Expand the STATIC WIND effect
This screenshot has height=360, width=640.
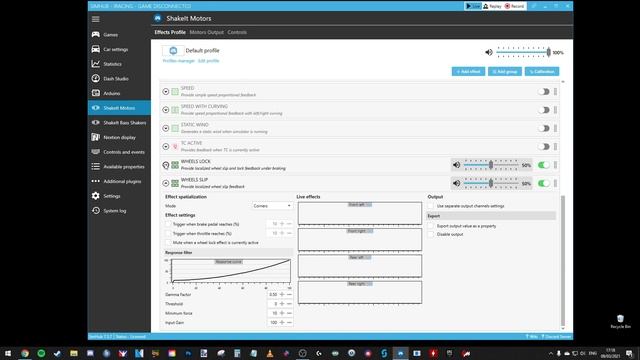pos(166,128)
